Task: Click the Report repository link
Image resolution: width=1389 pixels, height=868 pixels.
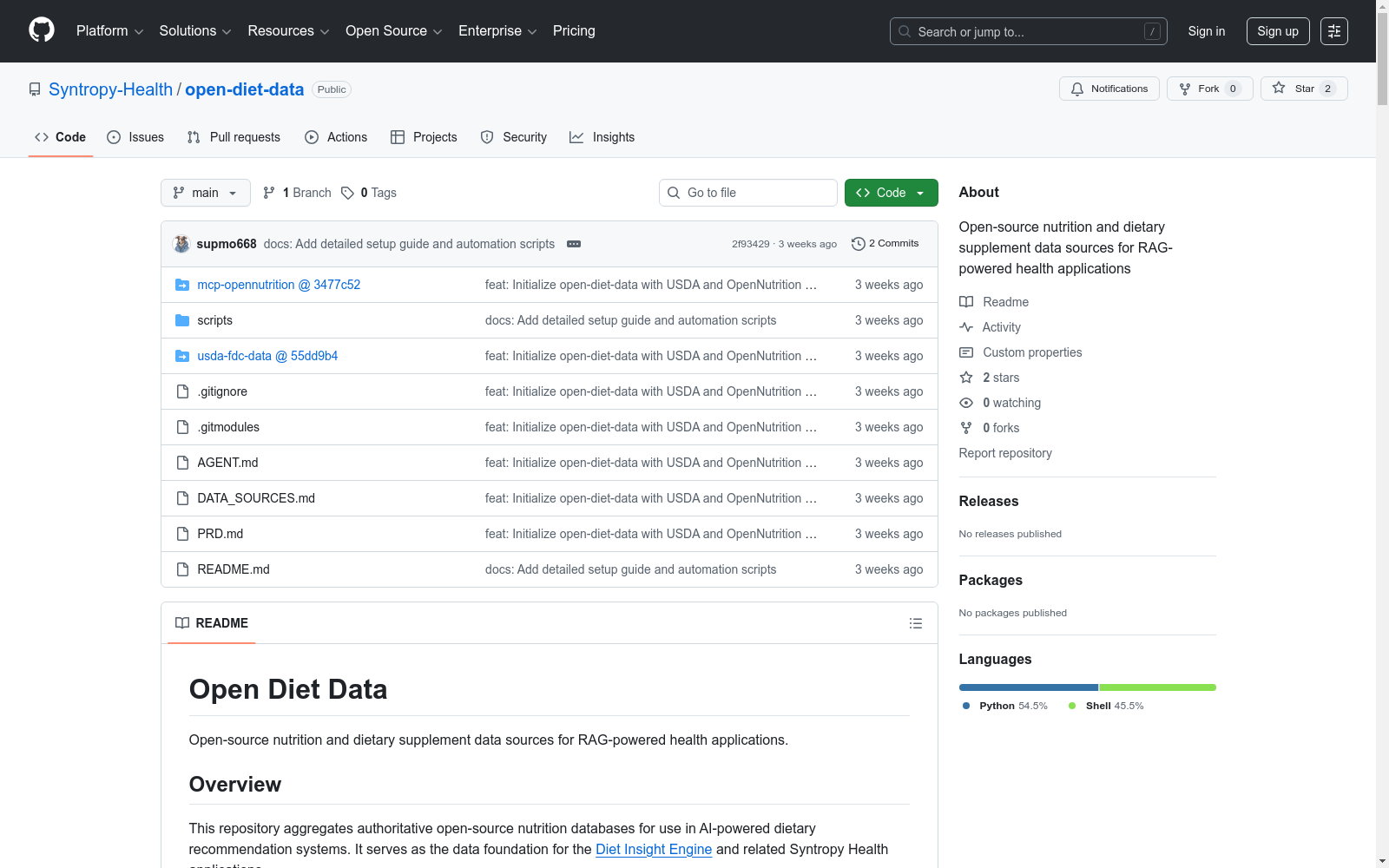Action: point(1005,453)
